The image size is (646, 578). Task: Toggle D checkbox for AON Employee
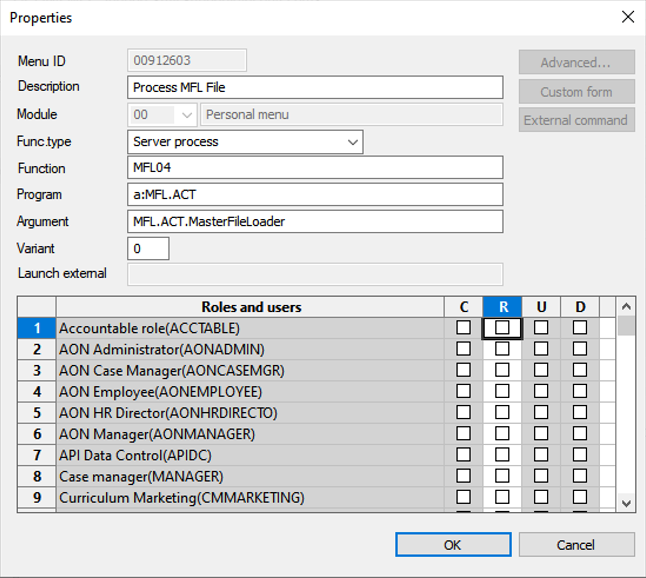(579, 392)
